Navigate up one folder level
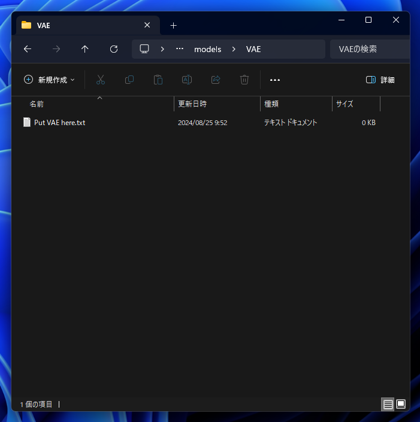The width and height of the screenshot is (420, 422). coord(85,49)
